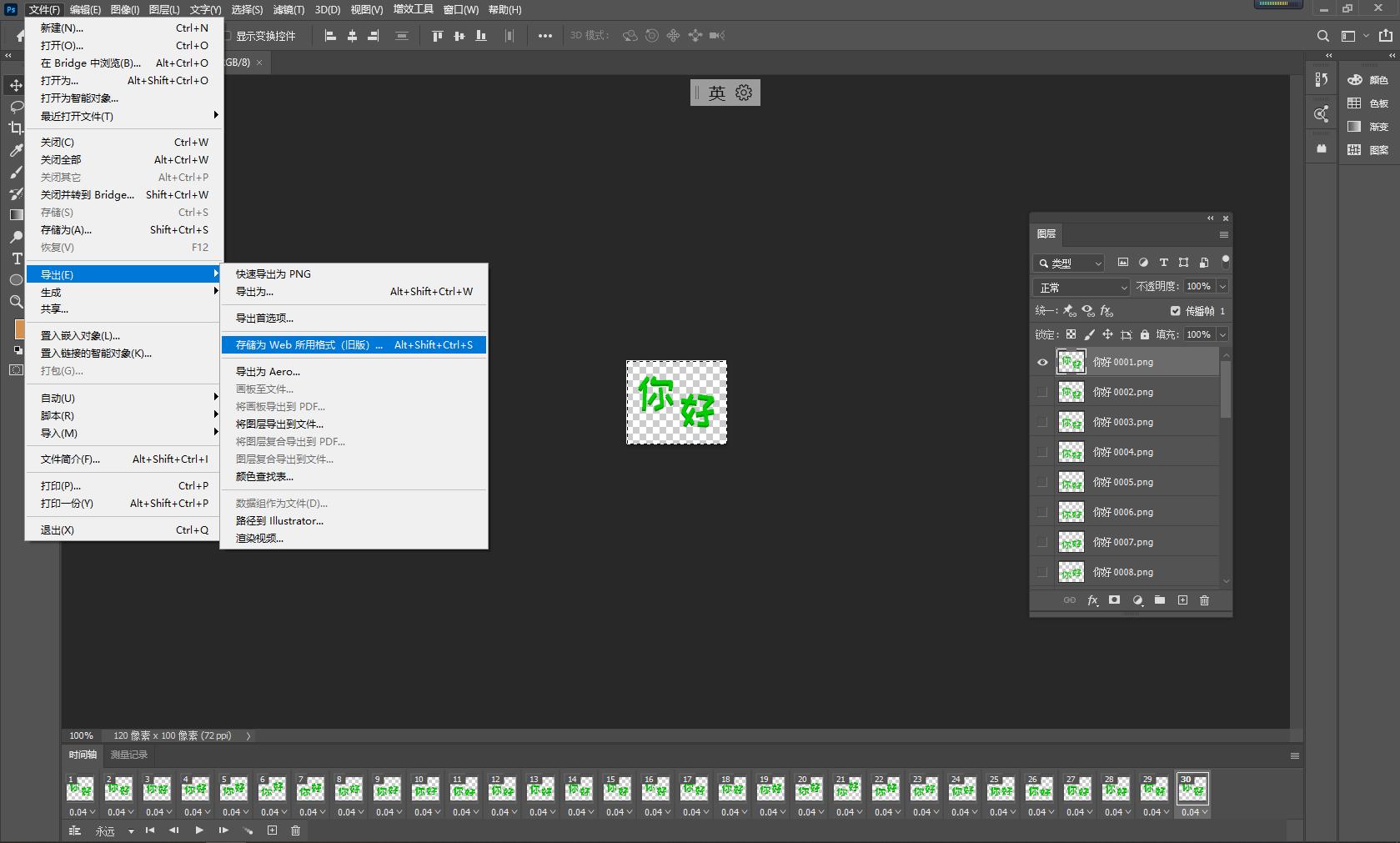Delete layer using the Layers panel trash icon

[x=1204, y=600]
